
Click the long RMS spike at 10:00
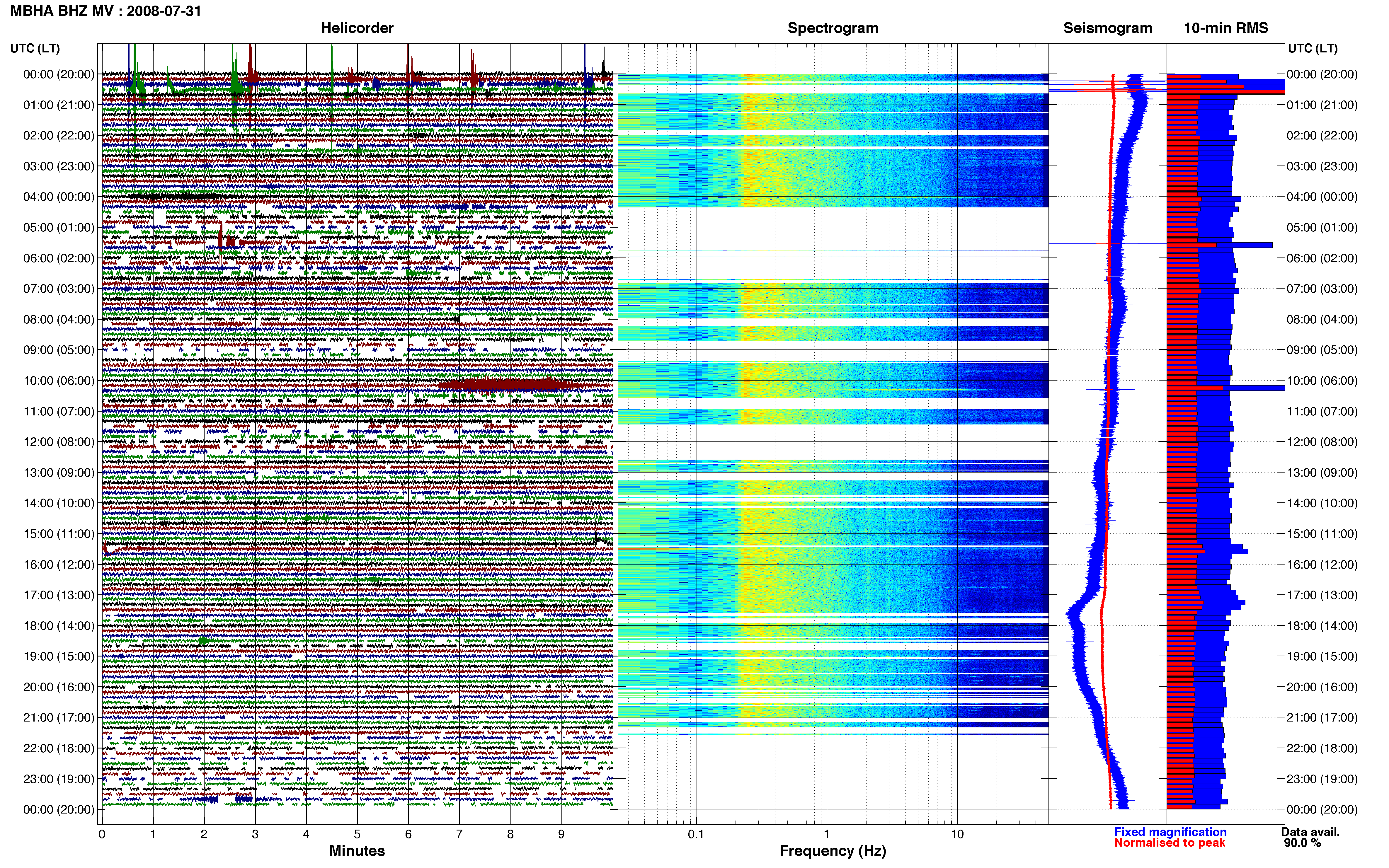tap(1226, 388)
